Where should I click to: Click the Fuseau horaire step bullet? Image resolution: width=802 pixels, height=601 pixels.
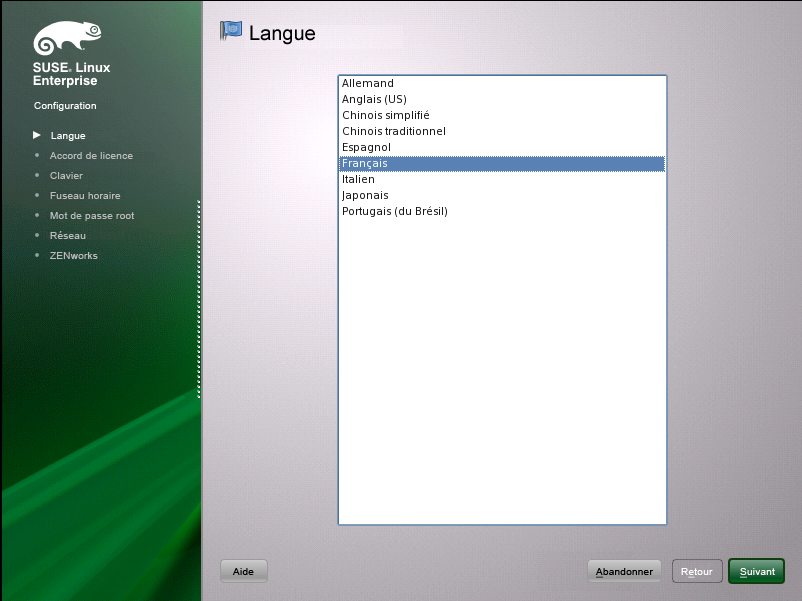coord(38,195)
